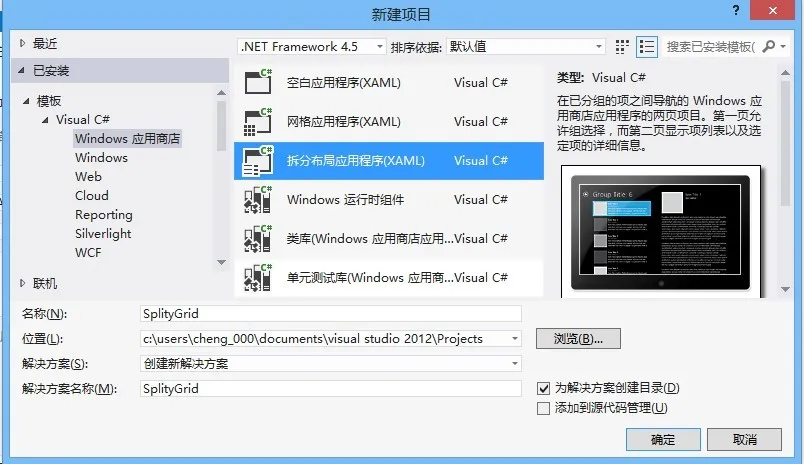Select the Cloud template category
The image size is (804, 464).
(x=92, y=195)
